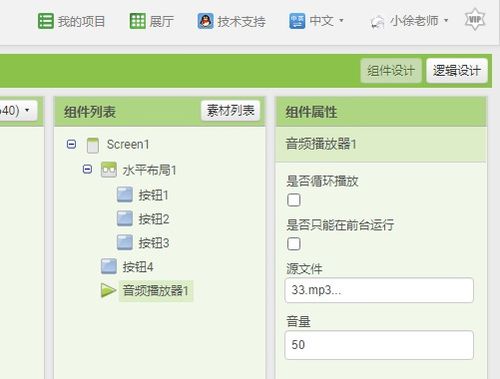Click the 音量 field showing 50
The height and width of the screenshot is (379, 500).
click(379, 345)
